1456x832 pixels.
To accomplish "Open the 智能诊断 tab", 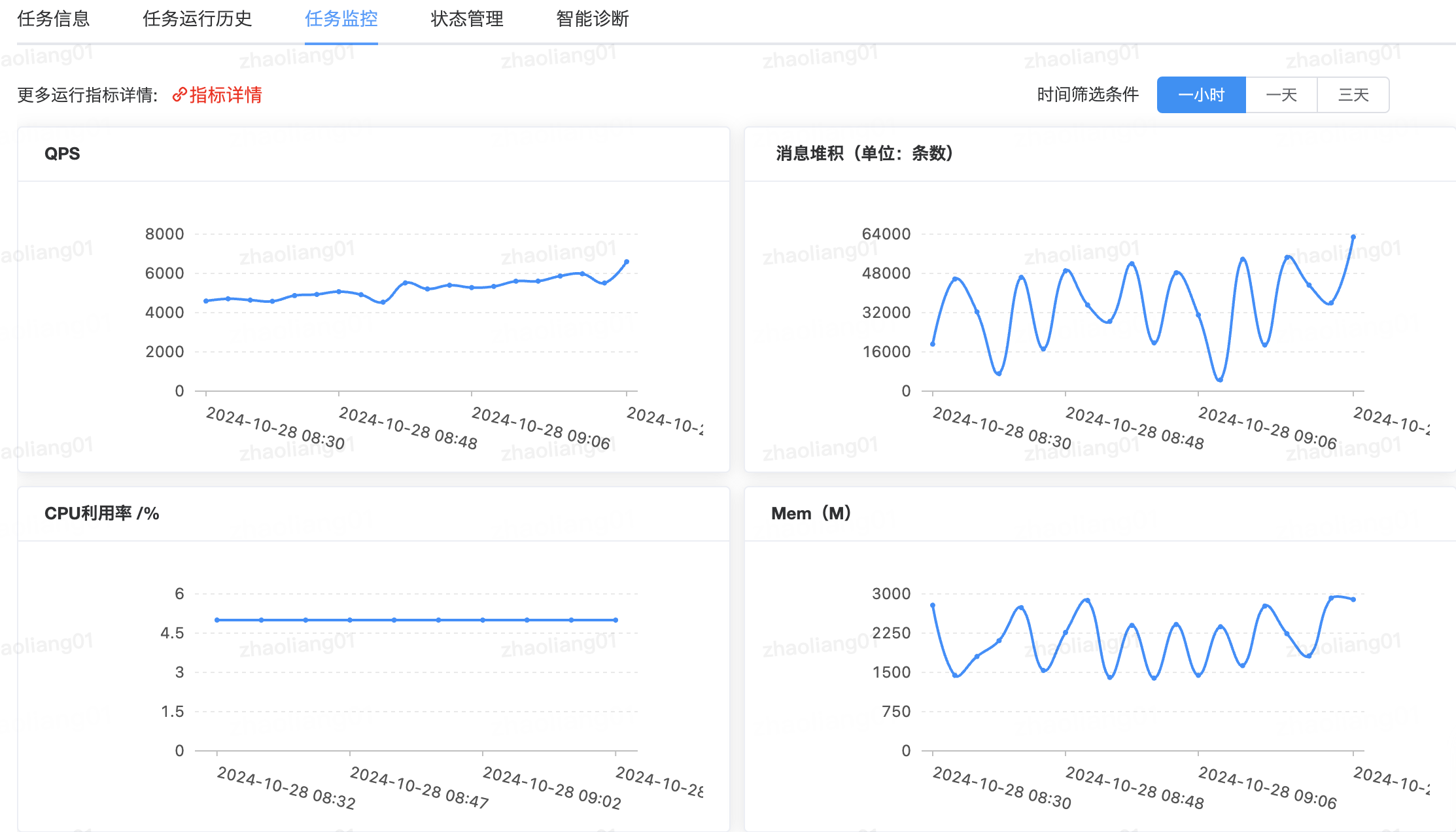I will [592, 19].
